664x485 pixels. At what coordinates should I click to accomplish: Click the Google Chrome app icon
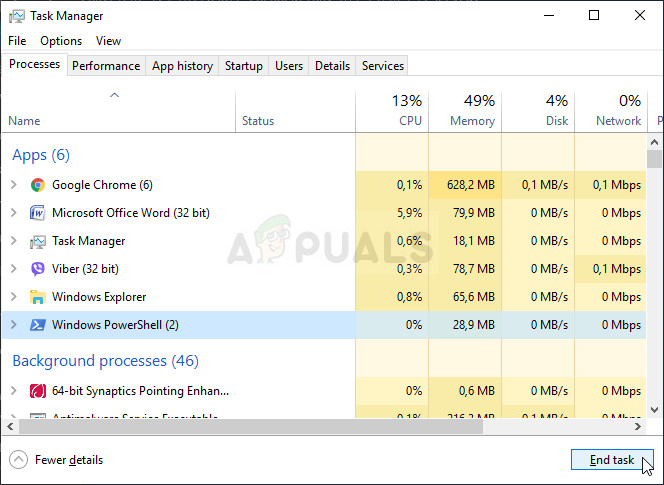click(38, 185)
